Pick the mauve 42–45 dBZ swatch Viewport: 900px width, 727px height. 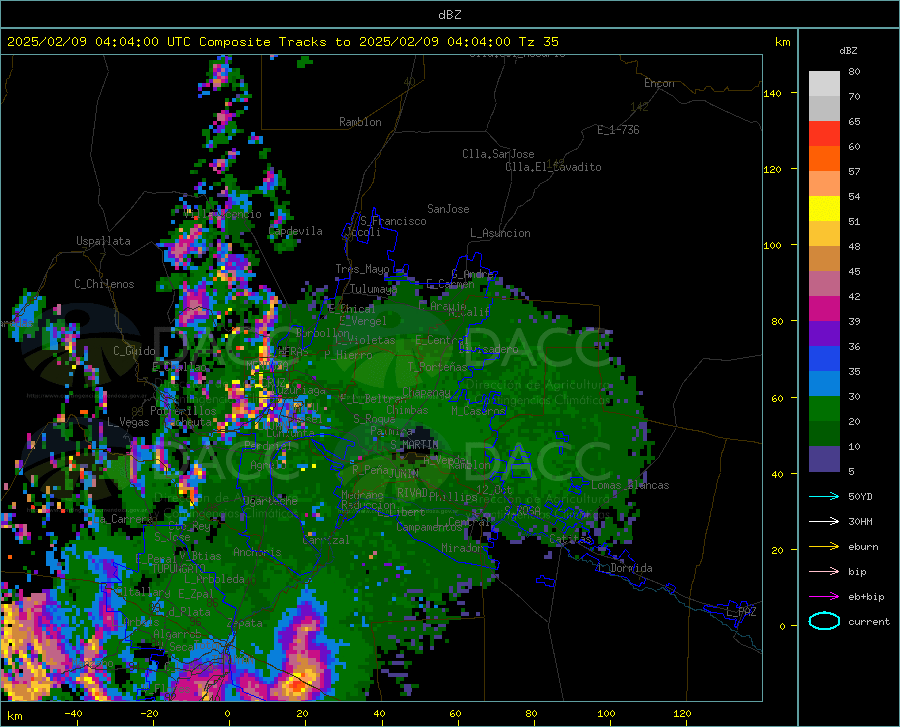click(x=824, y=284)
